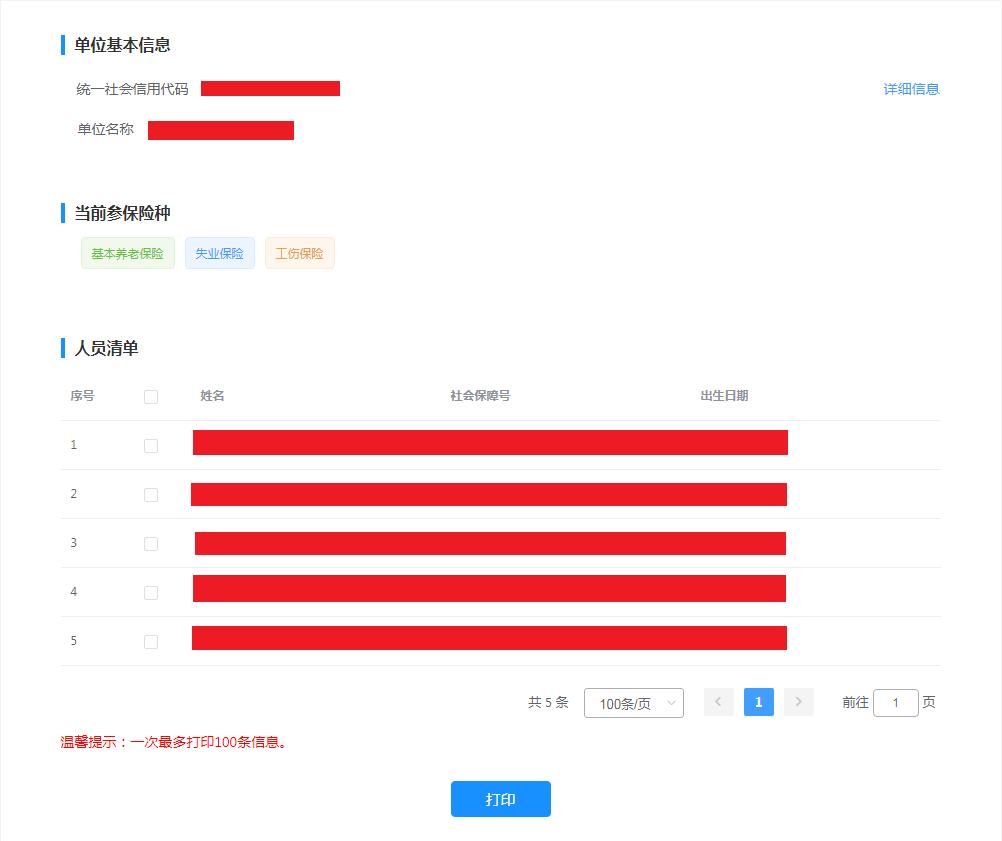The width and height of the screenshot is (1002, 841).
Task: Click the active page number 1
Action: [x=758, y=702]
